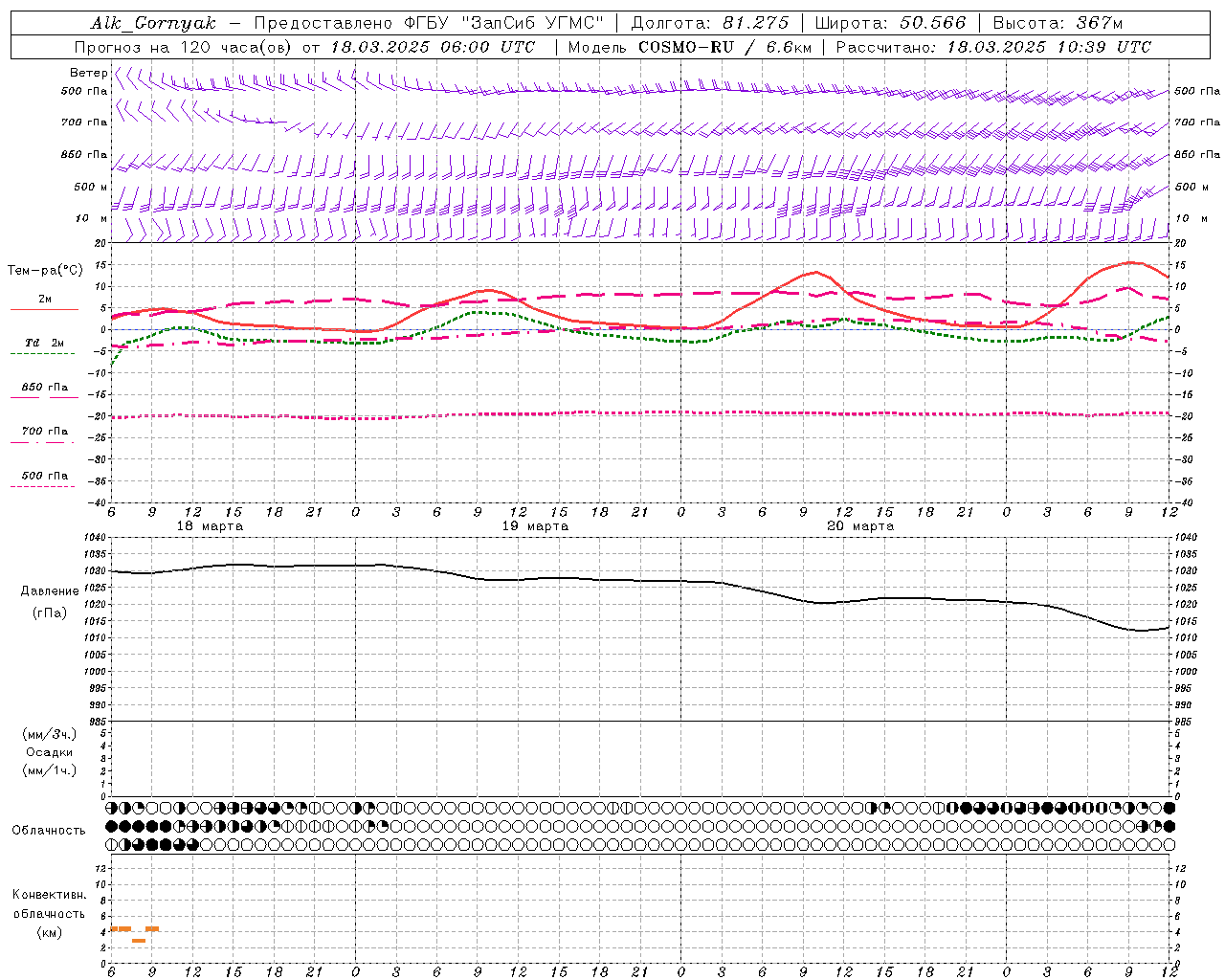This screenshot has width=1225, height=980.
Task: Click the computed time "18.03.2025 10:39 UTC"
Action: pyautogui.click(x=1049, y=47)
